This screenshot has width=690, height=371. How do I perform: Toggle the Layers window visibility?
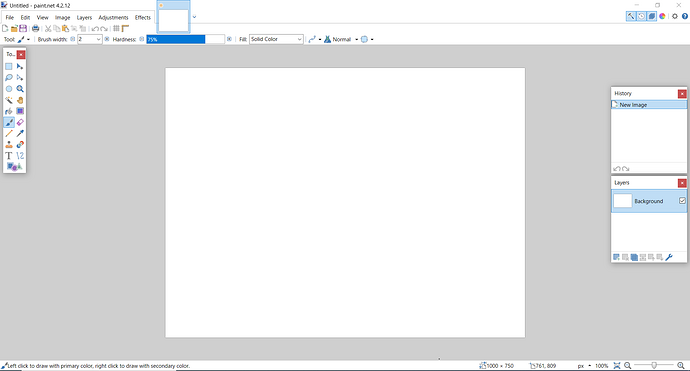click(x=652, y=16)
